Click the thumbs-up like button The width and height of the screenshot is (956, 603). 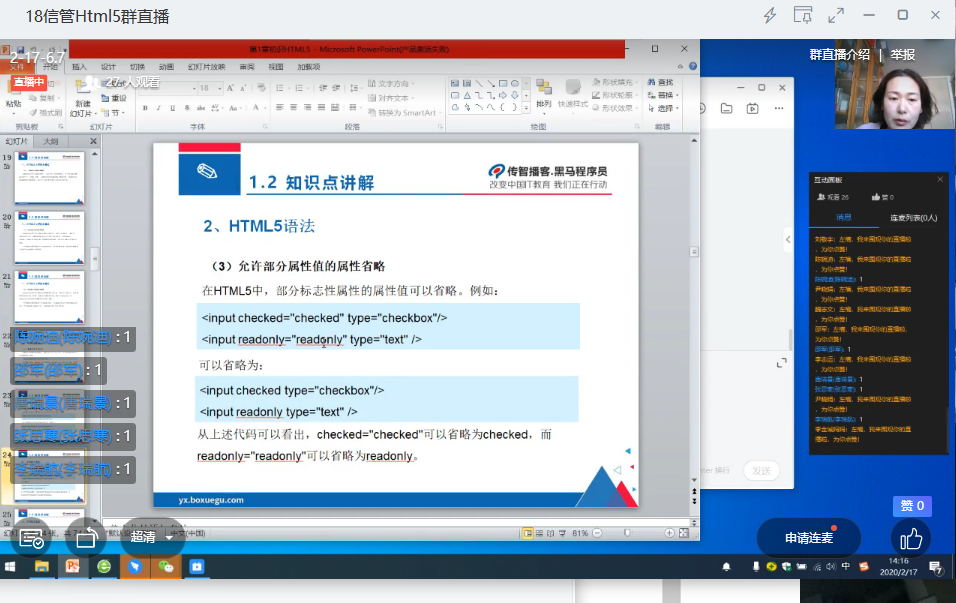910,538
